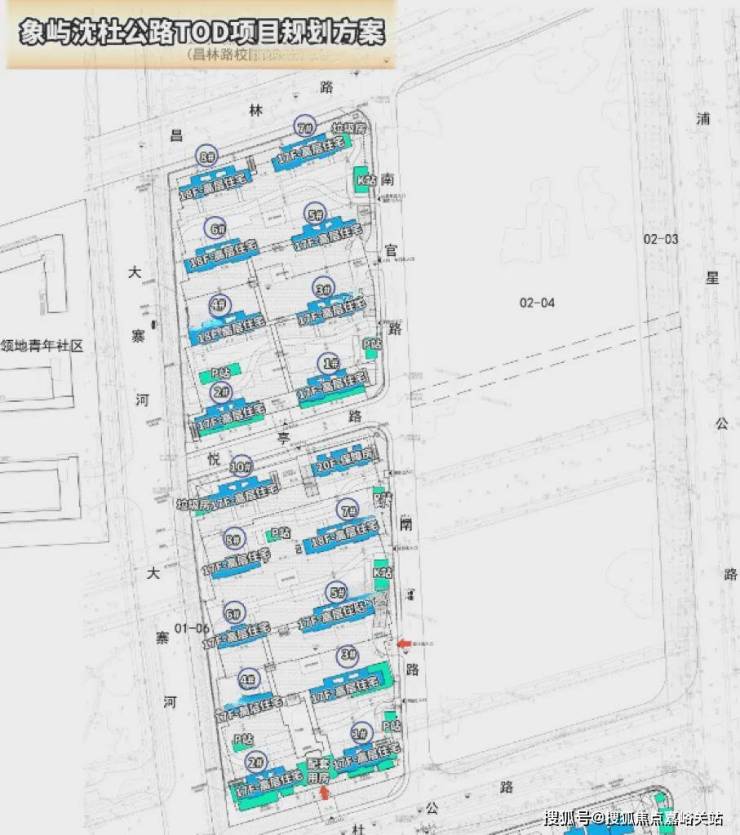Click the 领地青年社区 label
The height and width of the screenshot is (835, 740).
tap(42, 346)
